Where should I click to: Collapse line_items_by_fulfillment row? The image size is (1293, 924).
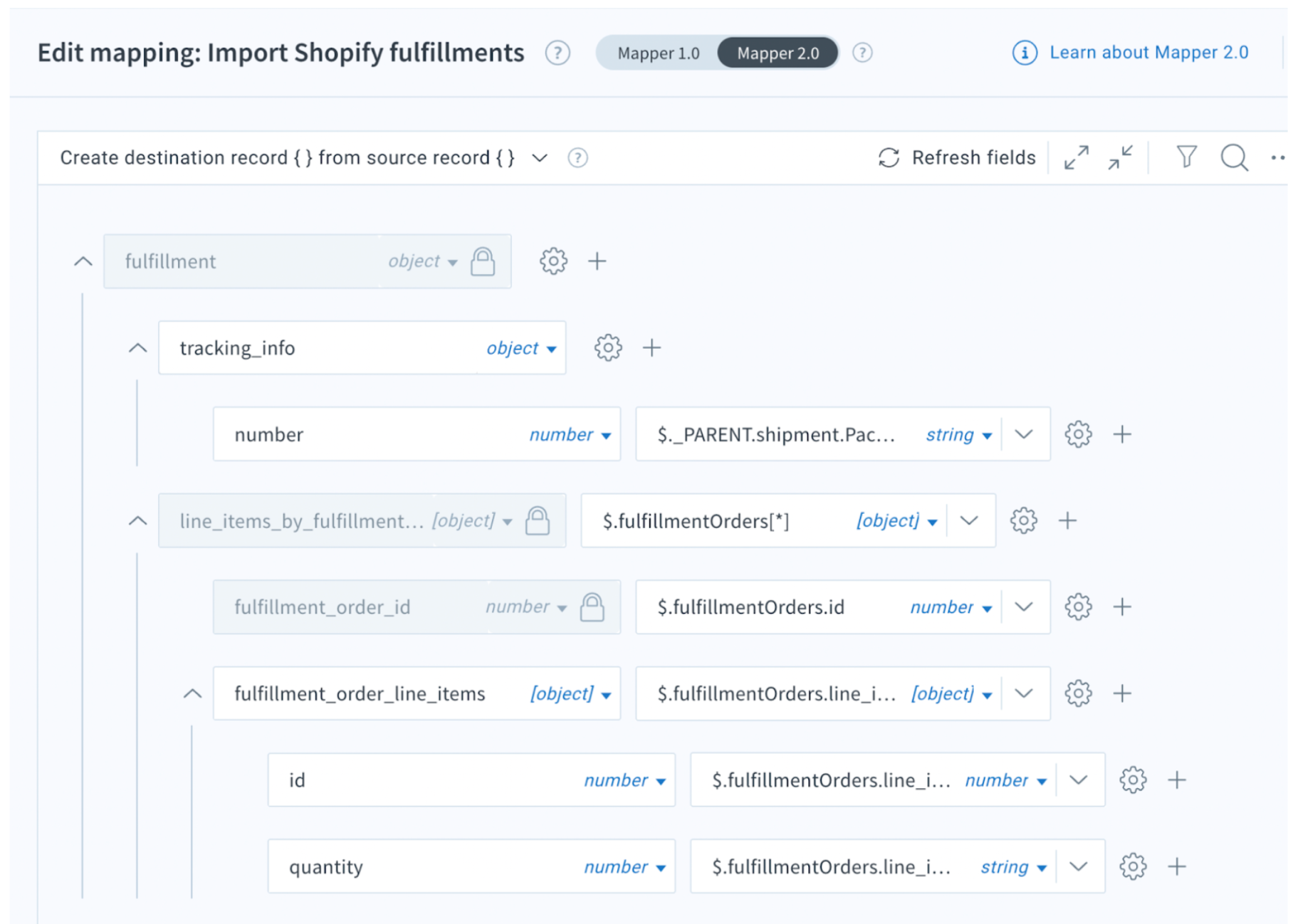[138, 521]
